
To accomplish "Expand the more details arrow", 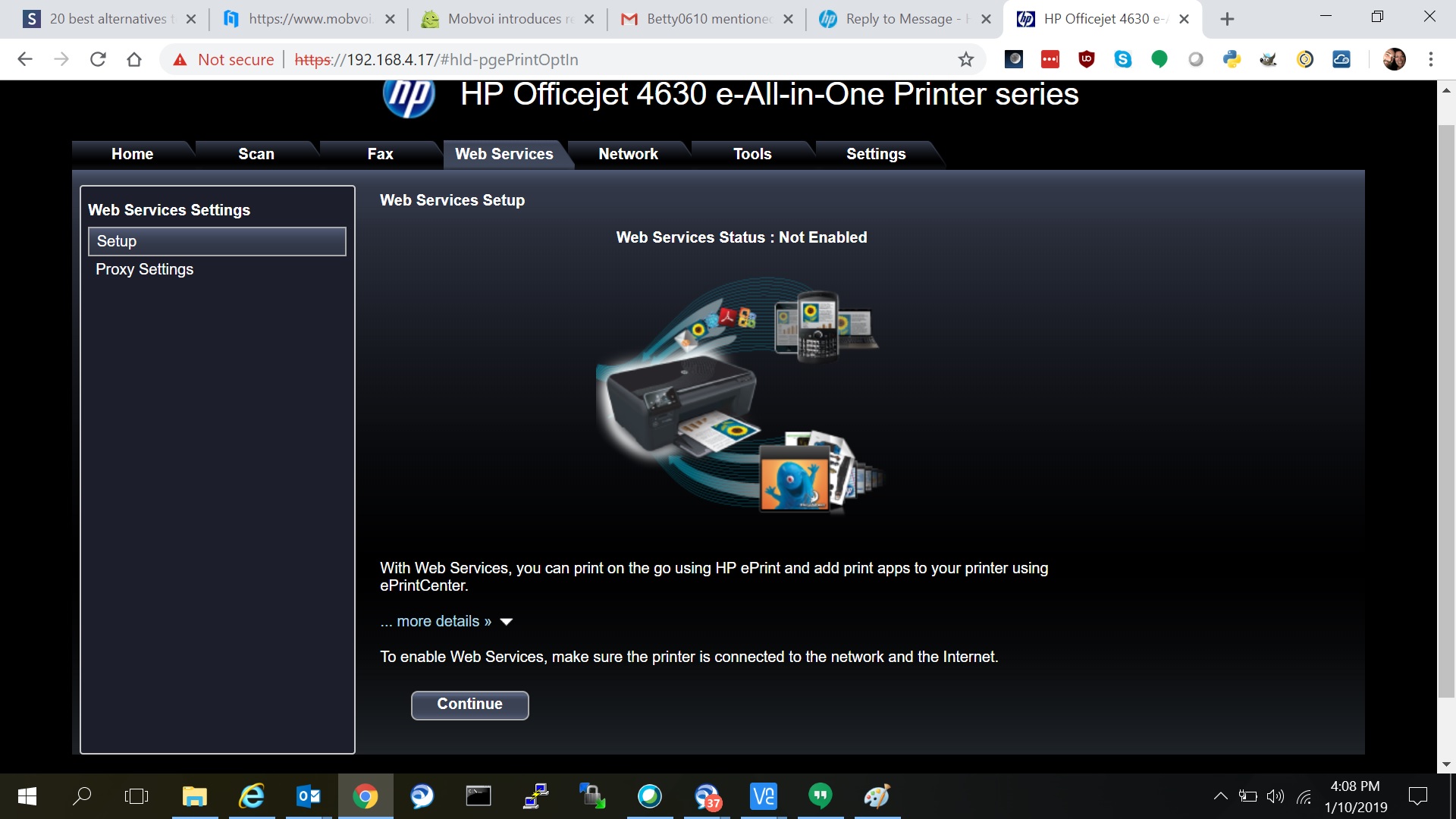I will coord(507,622).
